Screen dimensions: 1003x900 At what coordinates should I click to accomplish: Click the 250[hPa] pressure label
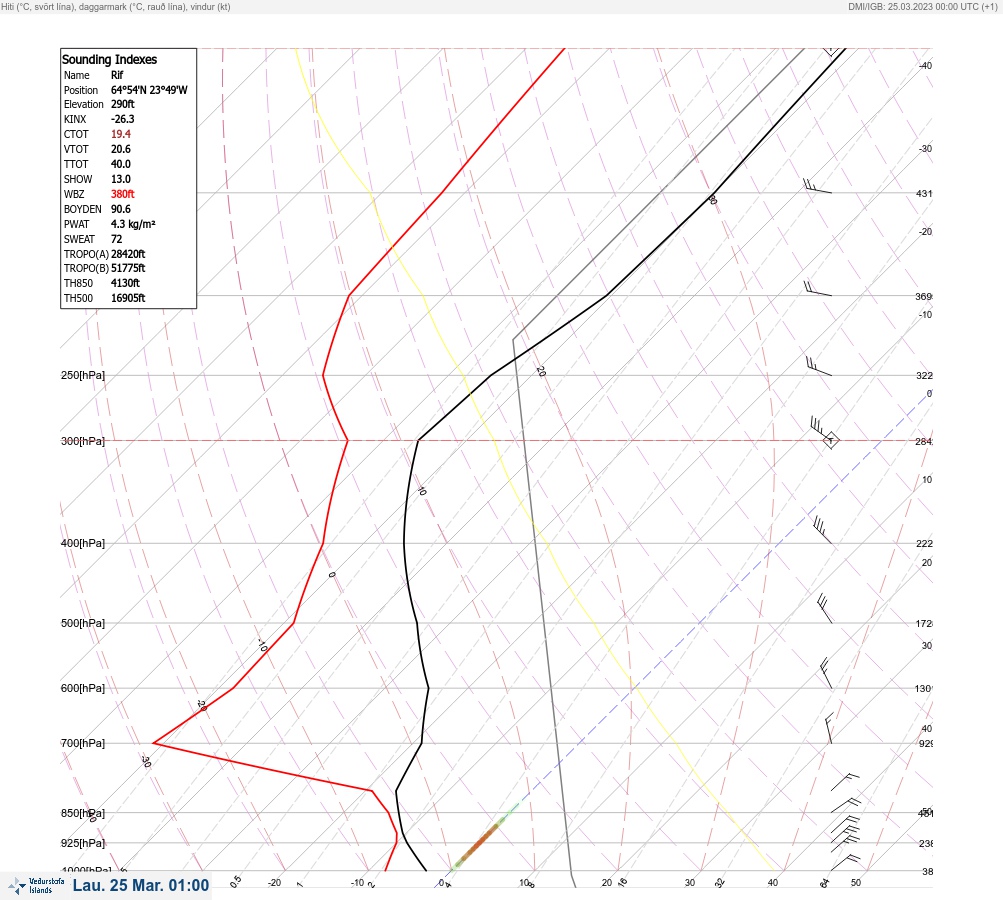[83, 375]
